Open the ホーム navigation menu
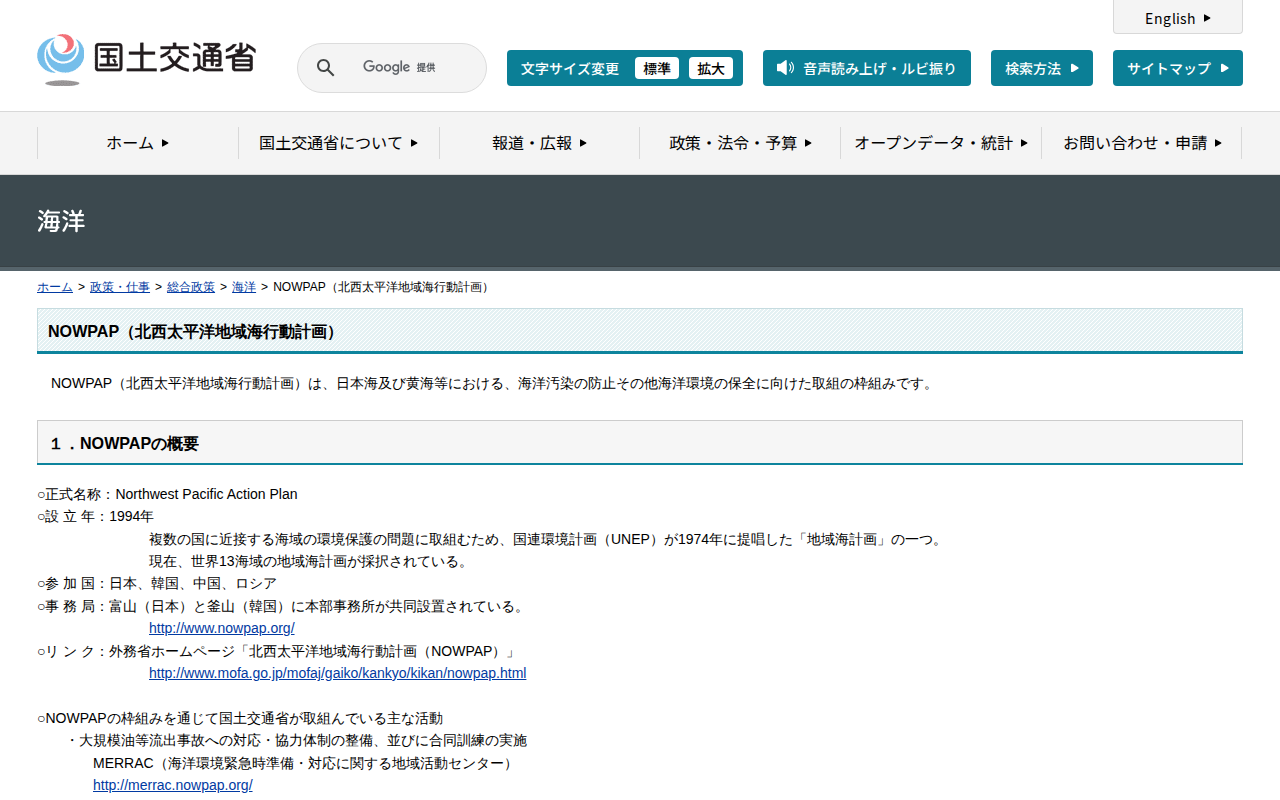 138,143
